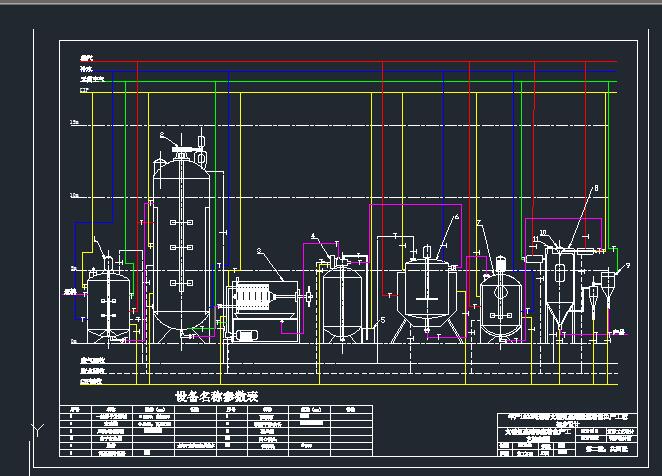Image resolution: width=662 pixels, height=476 pixels.
Task: Select the storage tank marked 4
Action: 342,301
